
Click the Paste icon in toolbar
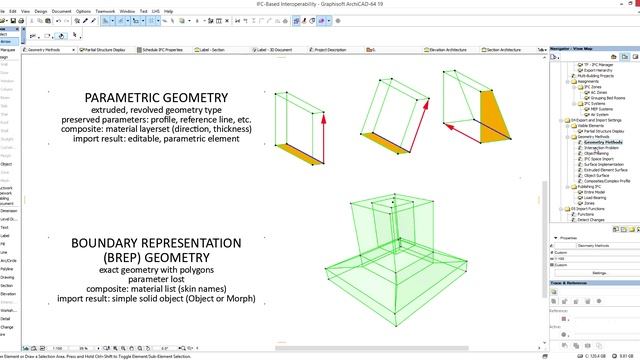click(48, 21)
